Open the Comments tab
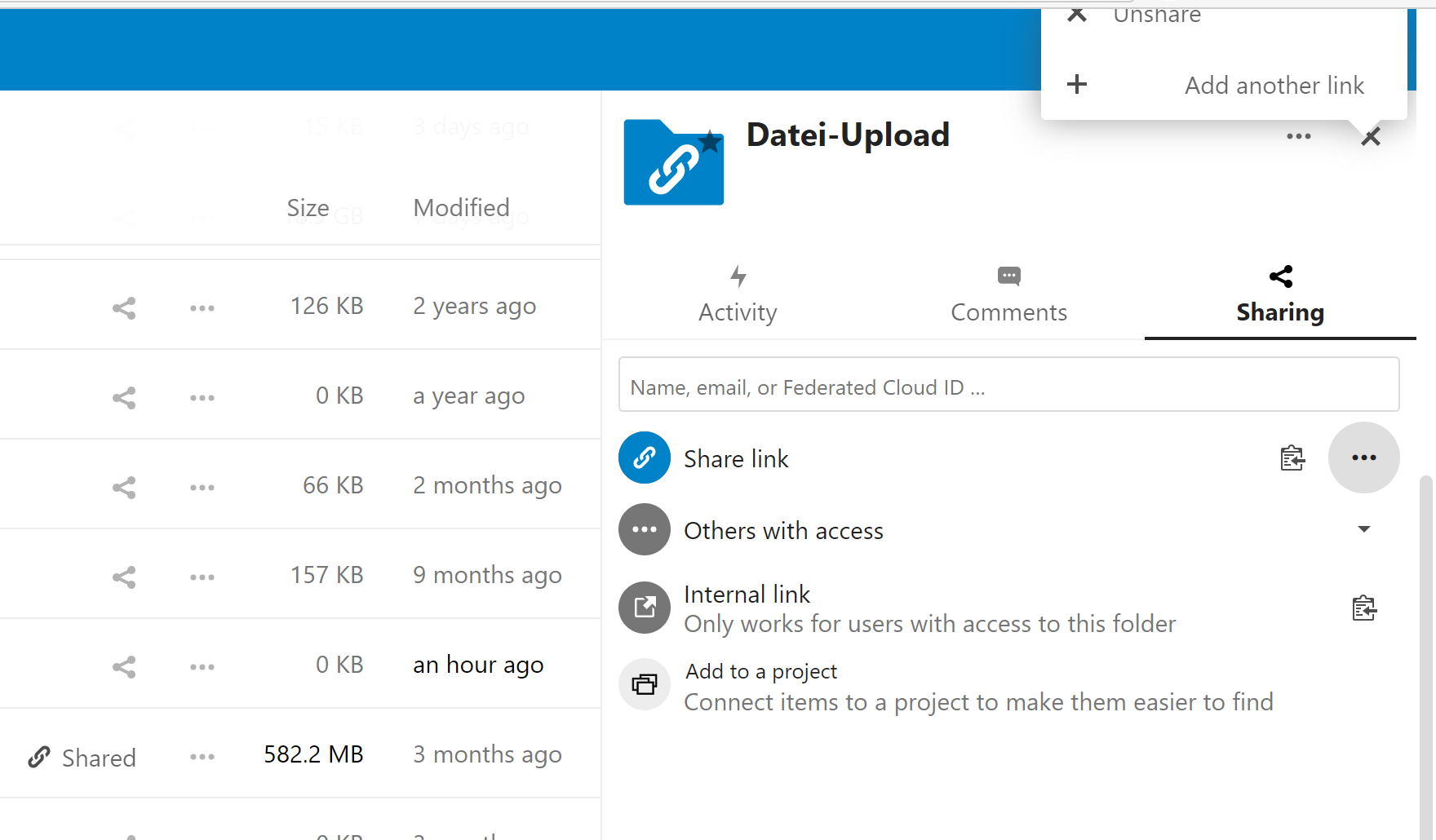 (1008, 296)
